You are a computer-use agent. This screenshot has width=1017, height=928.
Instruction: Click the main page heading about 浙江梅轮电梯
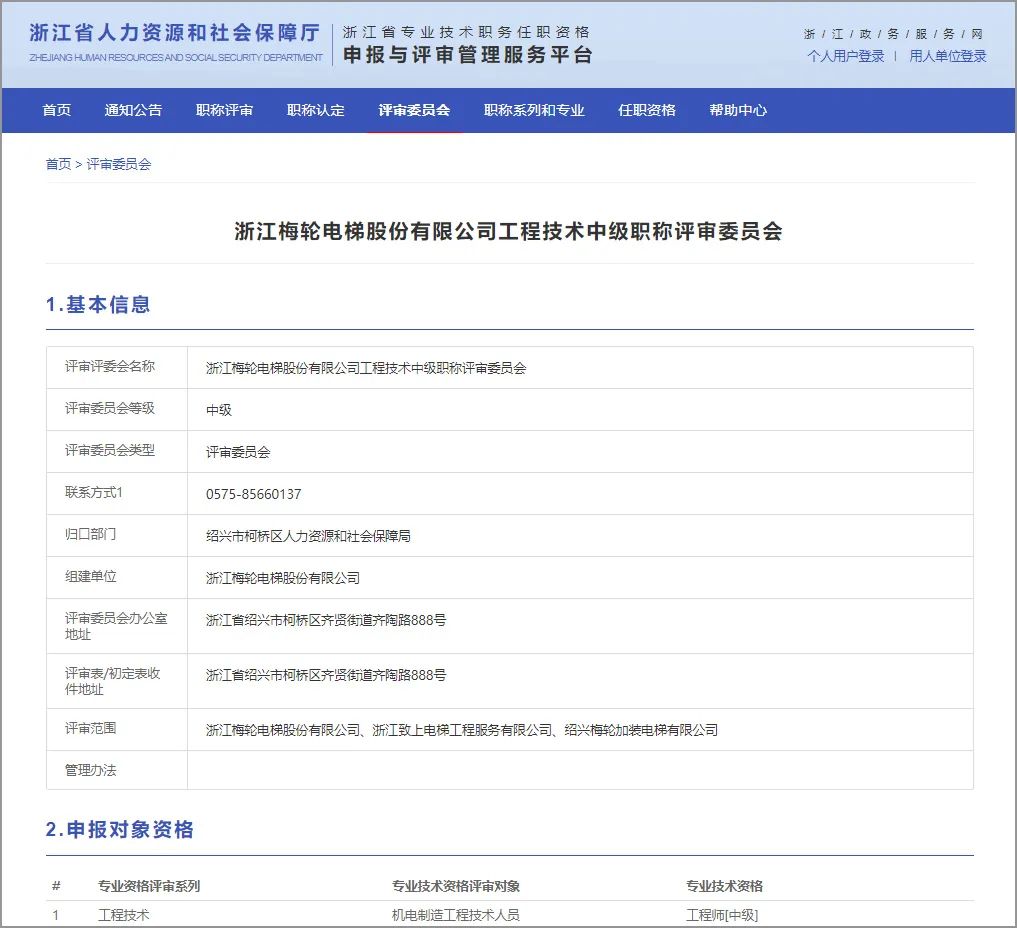(508, 231)
